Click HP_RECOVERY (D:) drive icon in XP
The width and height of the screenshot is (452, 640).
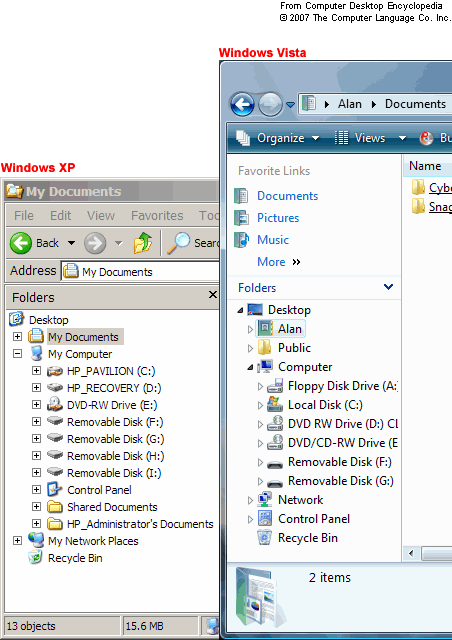point(55,388)
